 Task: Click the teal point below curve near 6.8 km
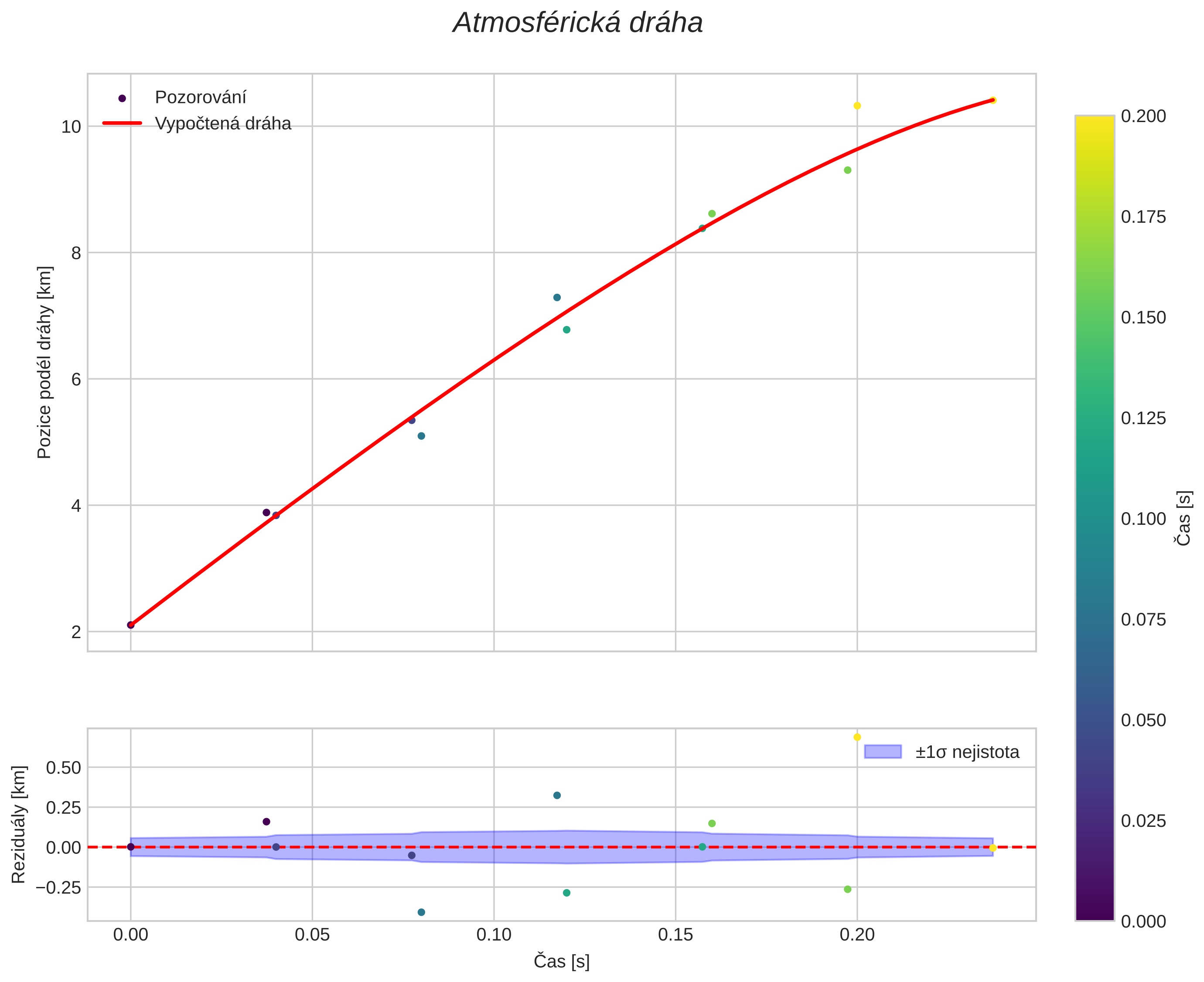pos(566,330)
